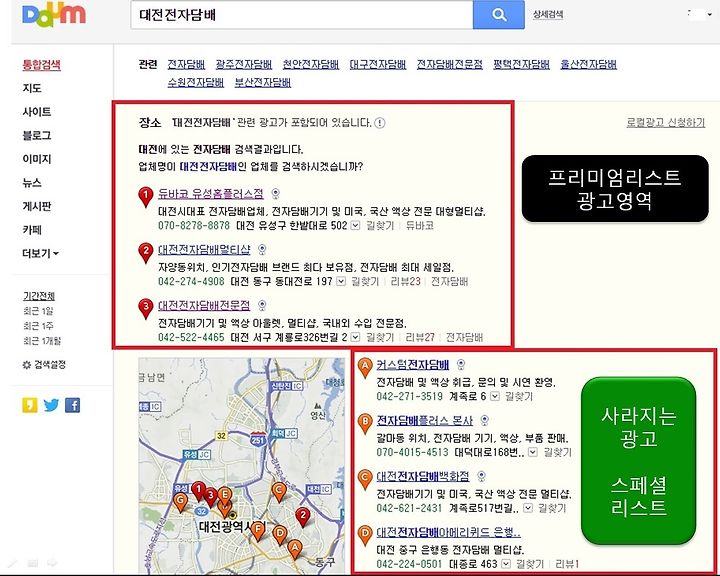Select 기간전체 period filter
This screenshot has height=576, width=720.
39,296
